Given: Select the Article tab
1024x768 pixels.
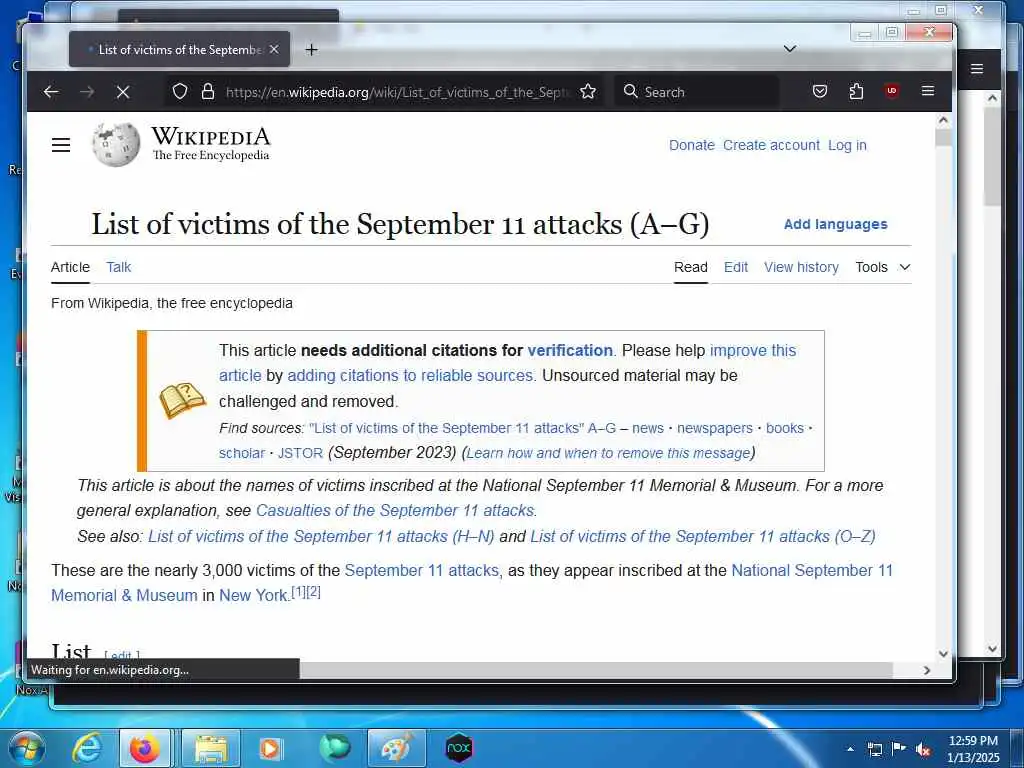Looking at the screenshot, I should point(70,267).
